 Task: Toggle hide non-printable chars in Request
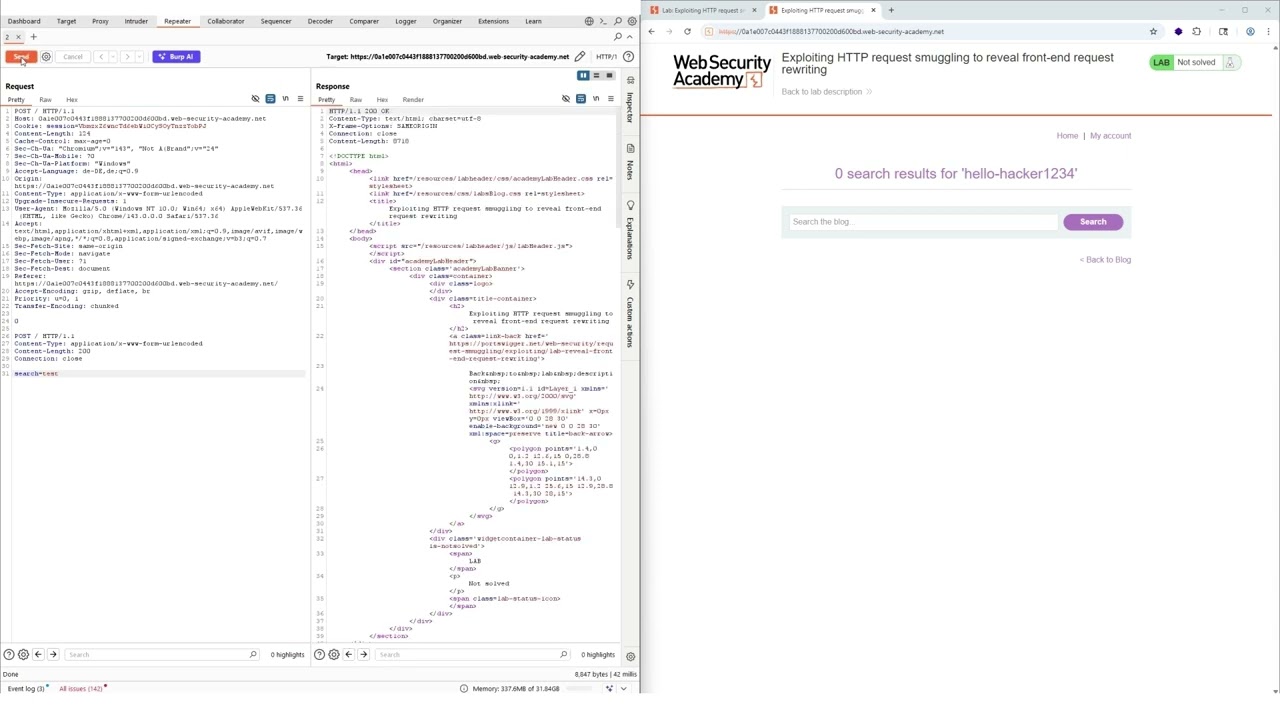coord(255,99)
